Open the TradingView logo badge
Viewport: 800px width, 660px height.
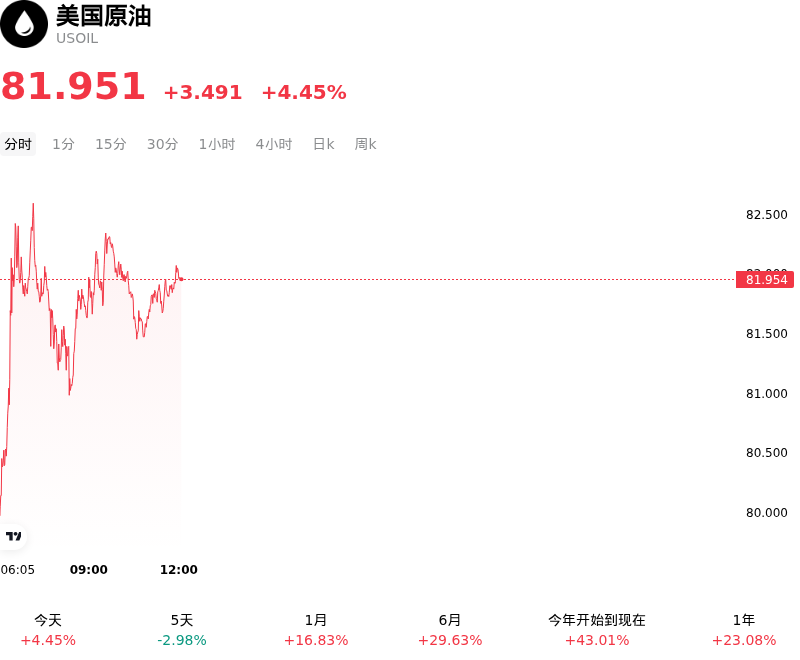tap(13, 536)
